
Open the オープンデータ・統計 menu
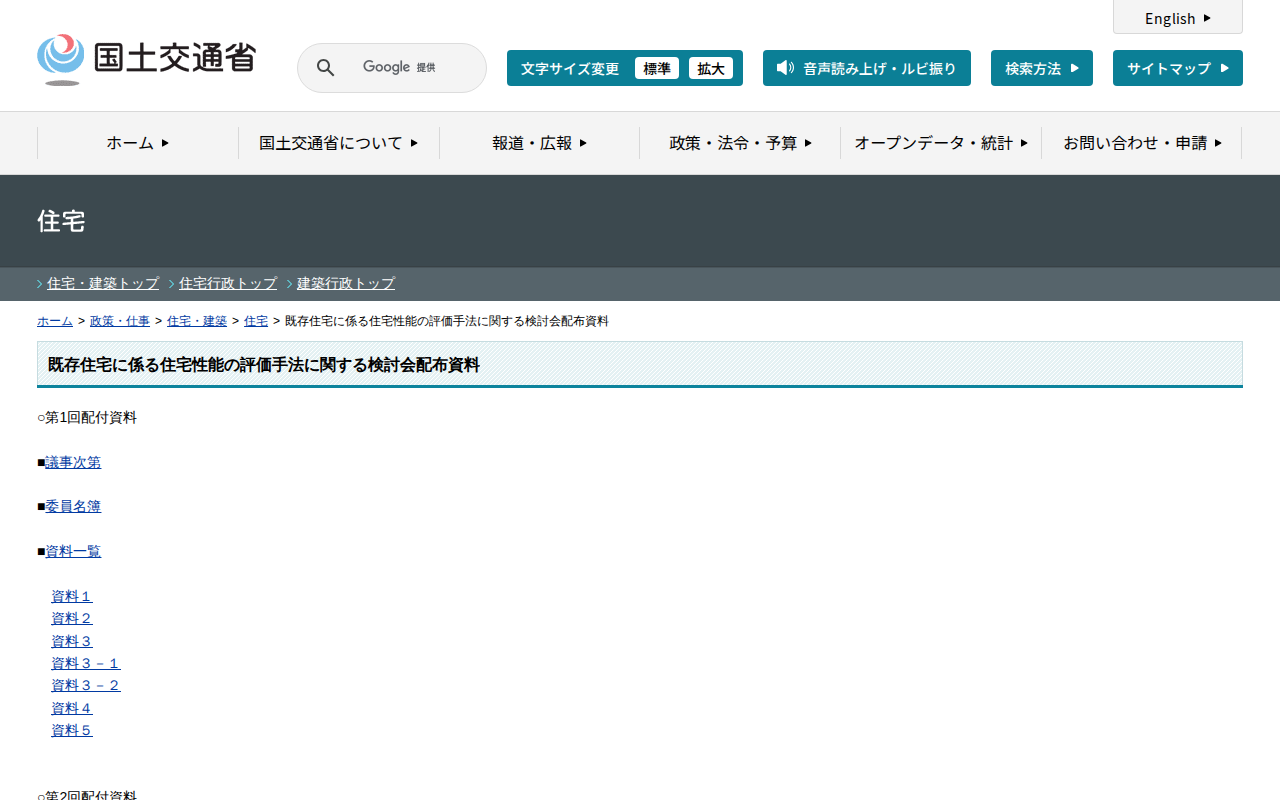(941, 143)
